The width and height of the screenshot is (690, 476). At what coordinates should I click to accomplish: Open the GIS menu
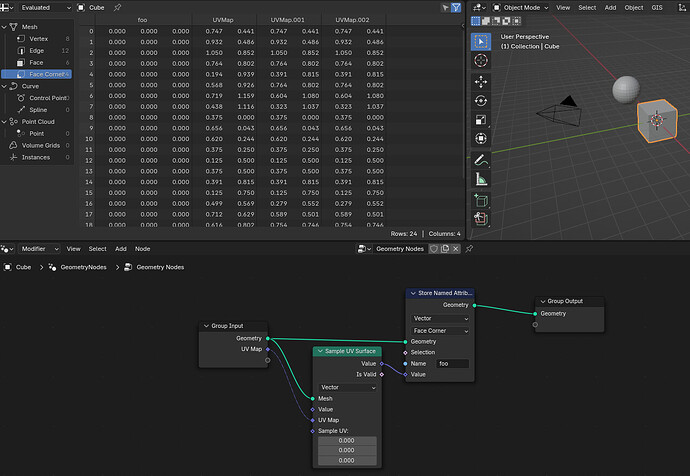(657, 7)
